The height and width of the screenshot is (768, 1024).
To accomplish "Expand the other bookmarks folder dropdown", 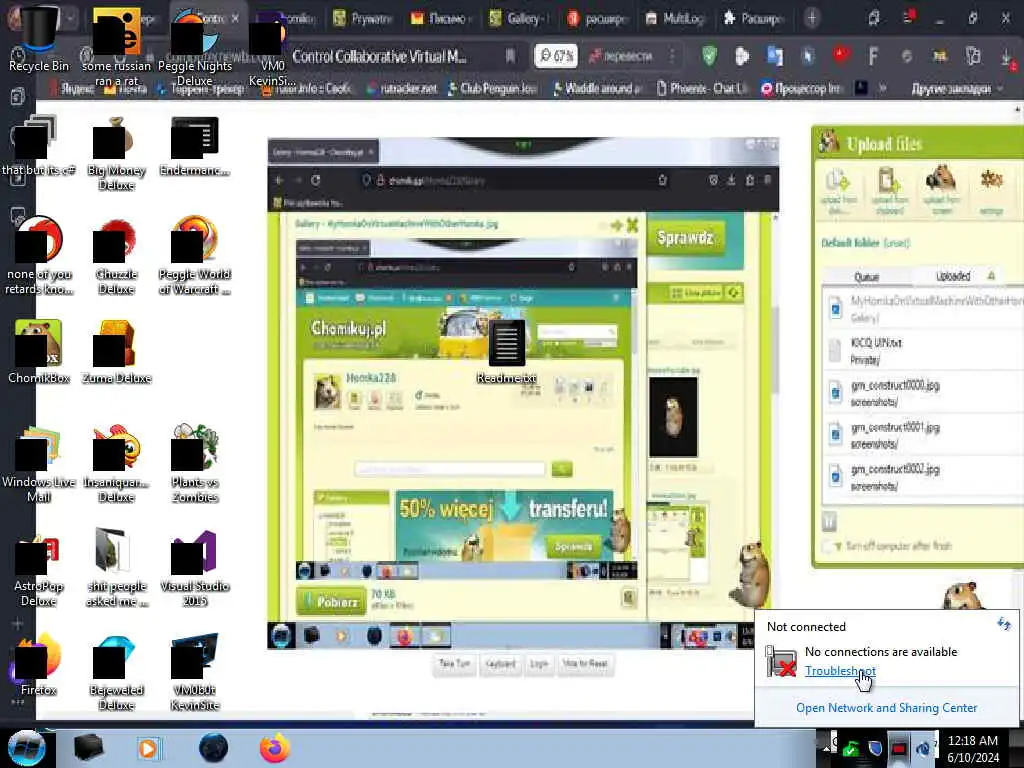I will click(x=957, y=88).
